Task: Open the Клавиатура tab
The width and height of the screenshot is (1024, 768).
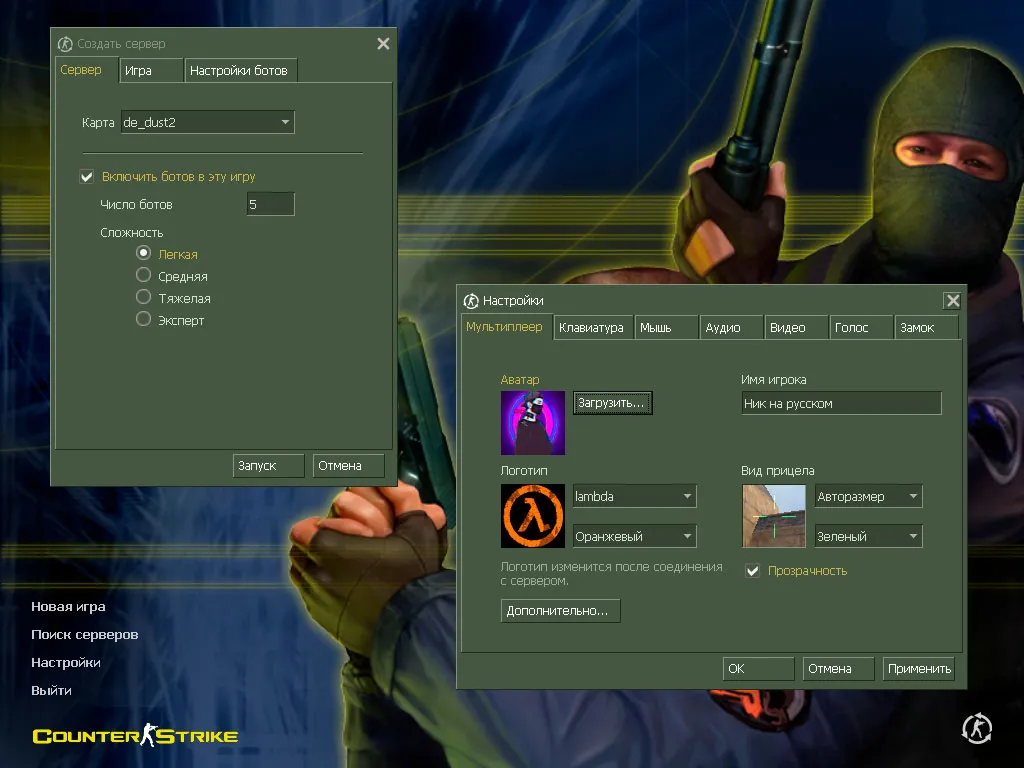Action: (x=593, y=327)
